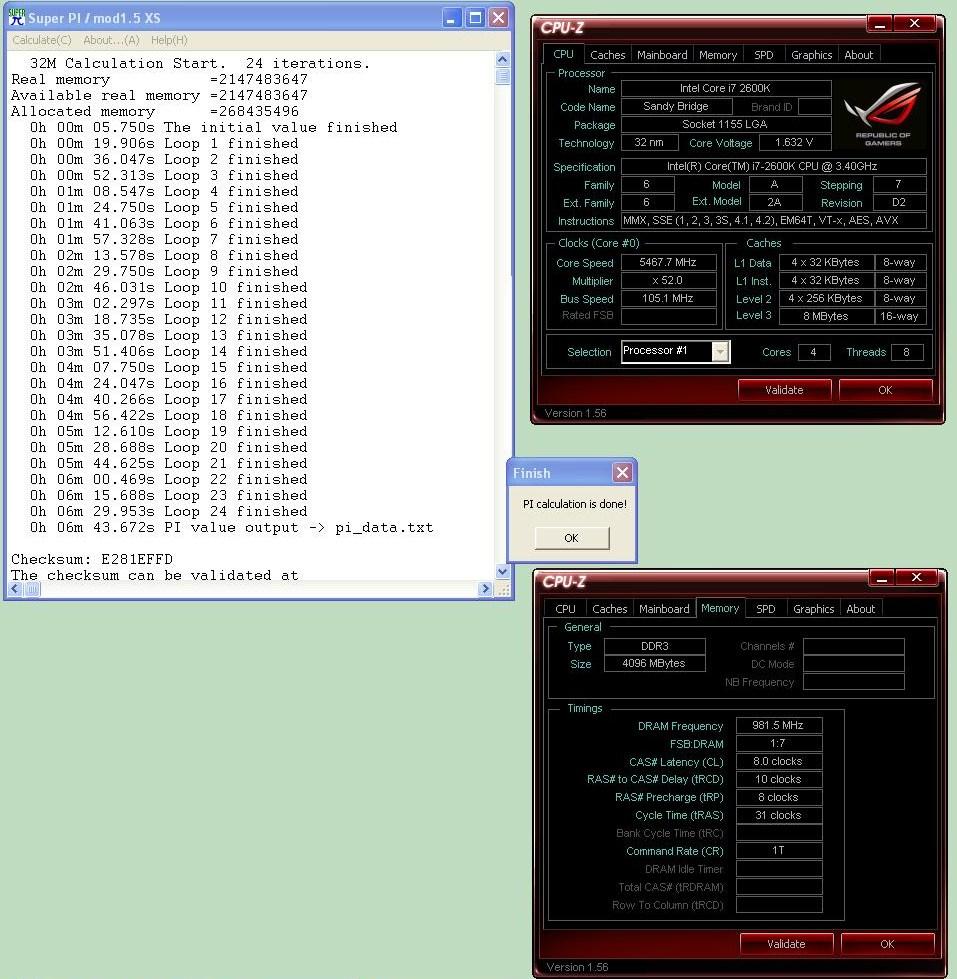Click the CAS# Latency value 8.0 clocks

click(778, 762)
